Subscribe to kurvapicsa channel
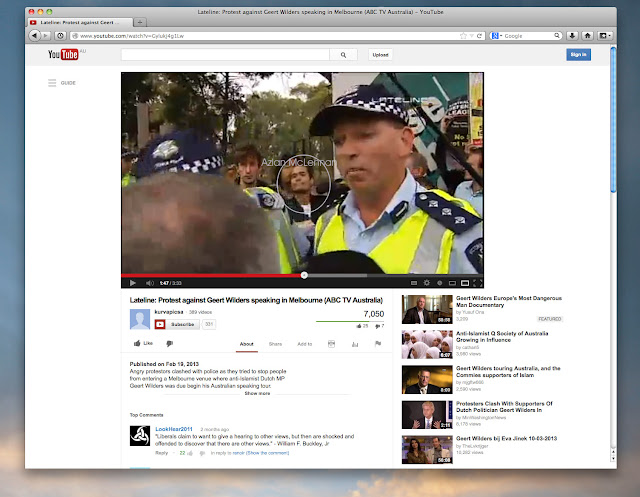The image size is (640, 497). tap(178, 324)
